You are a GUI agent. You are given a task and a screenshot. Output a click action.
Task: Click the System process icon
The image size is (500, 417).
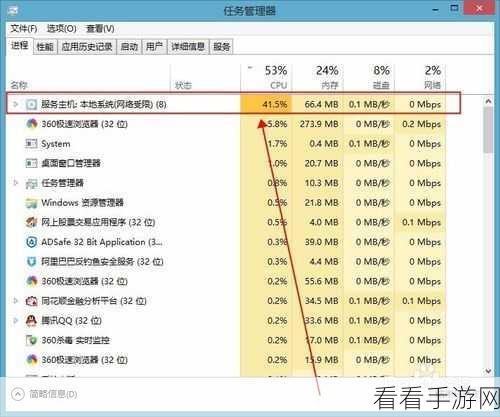click(31, 144)
